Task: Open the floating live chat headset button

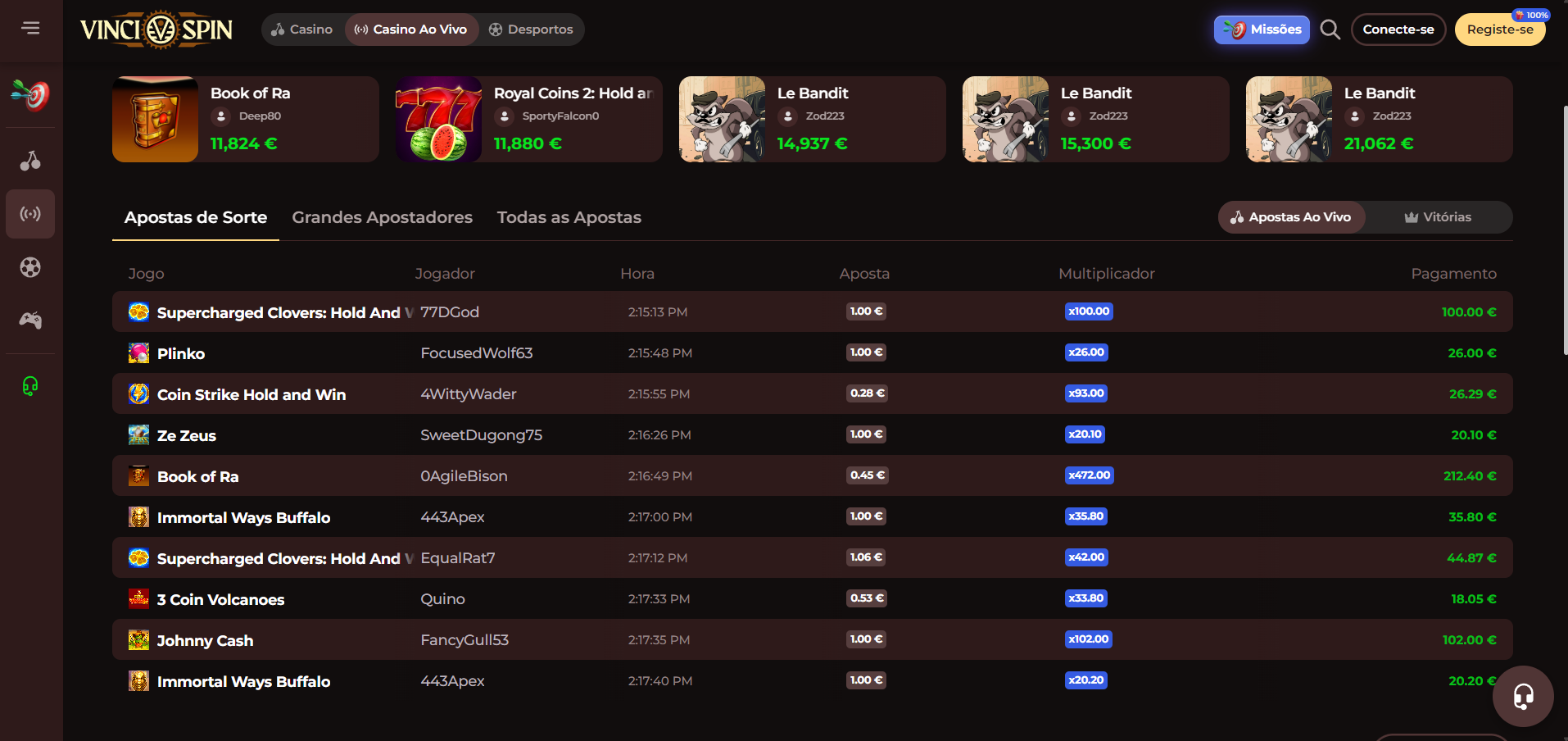Action: pos(1523,696)
